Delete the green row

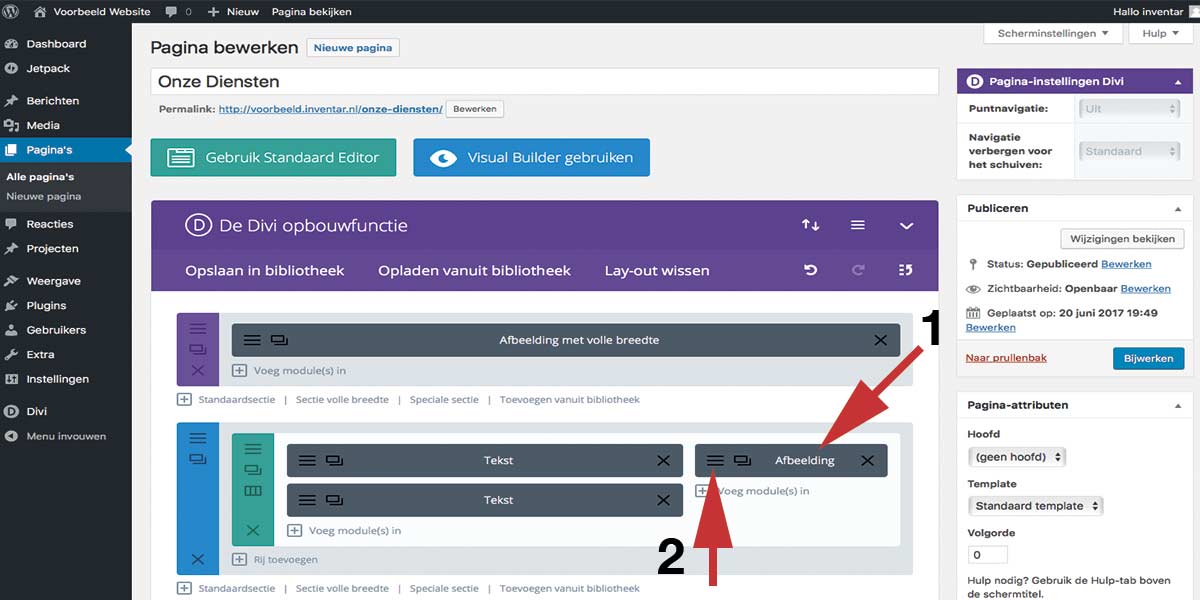[x=252, y=530]
